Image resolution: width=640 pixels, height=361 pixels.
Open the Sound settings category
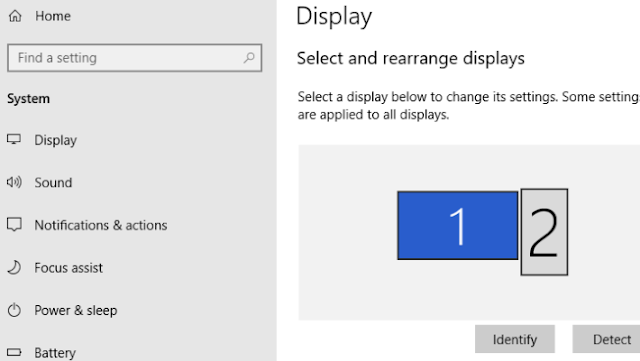[x=53, y=183]
